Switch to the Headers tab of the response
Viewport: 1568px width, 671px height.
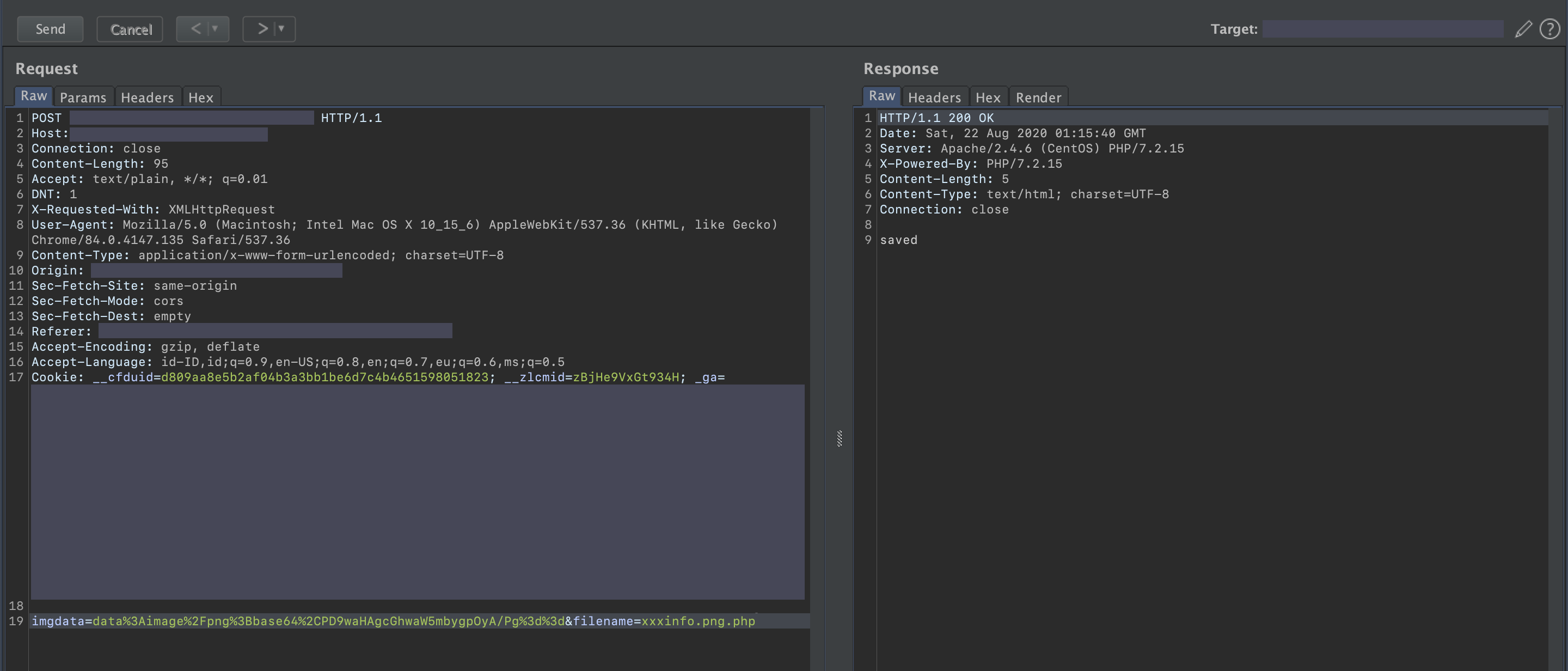[x=934, y=97]
